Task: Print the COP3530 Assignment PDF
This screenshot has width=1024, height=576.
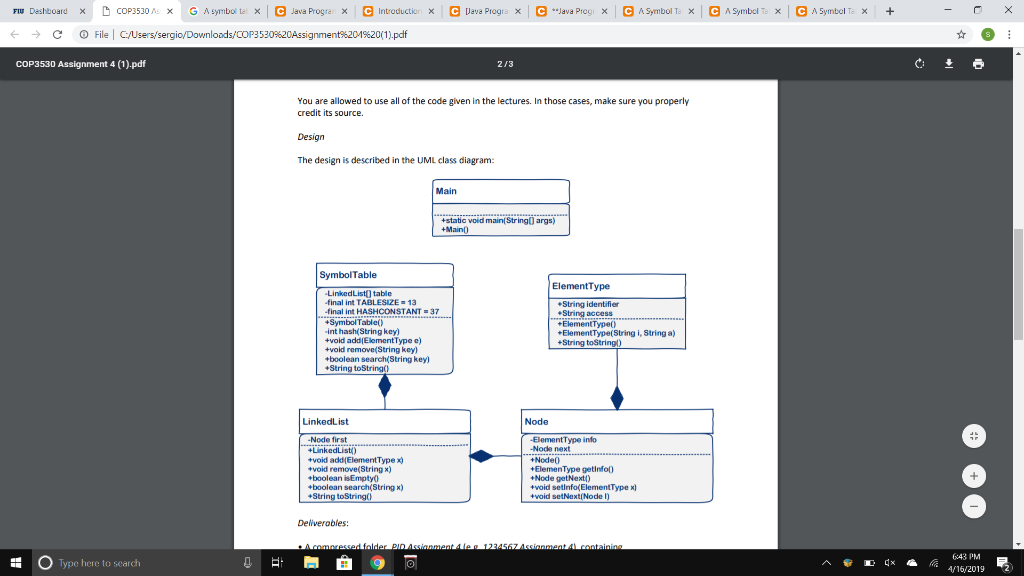Action: (x=976, y=62)
